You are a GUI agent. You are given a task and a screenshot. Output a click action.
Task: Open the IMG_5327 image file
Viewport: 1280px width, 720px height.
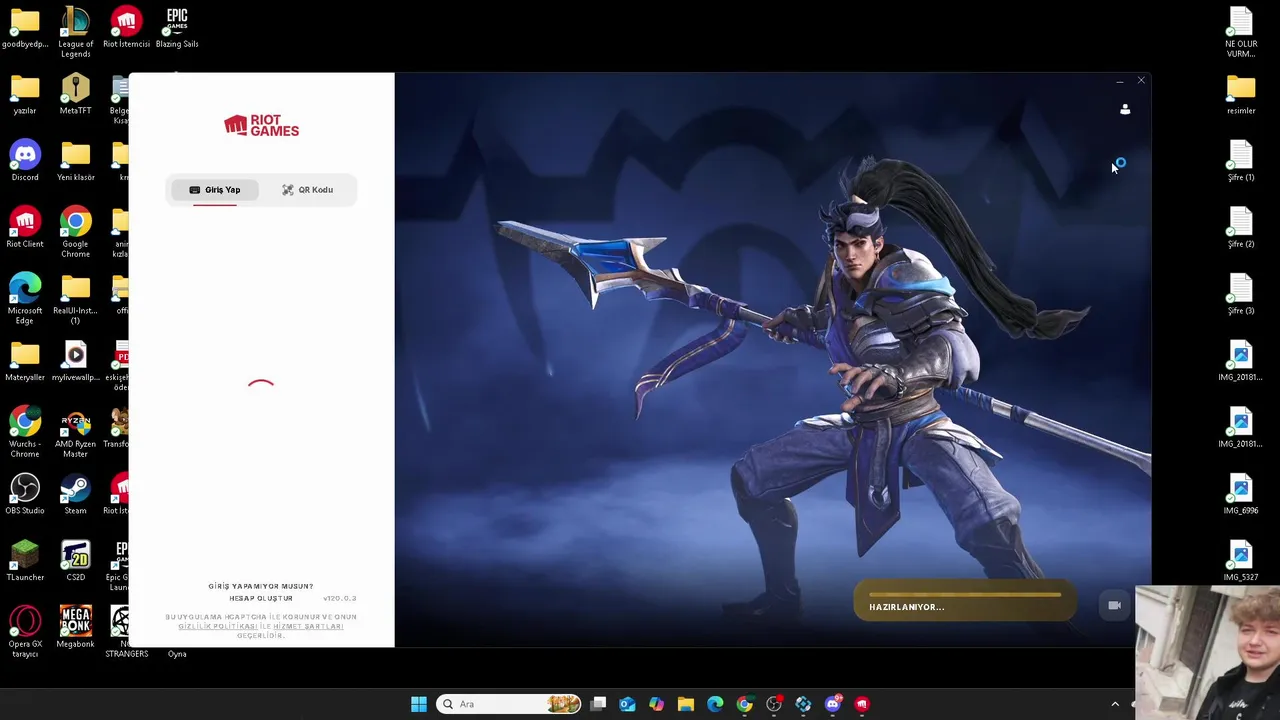(1241, 560)
